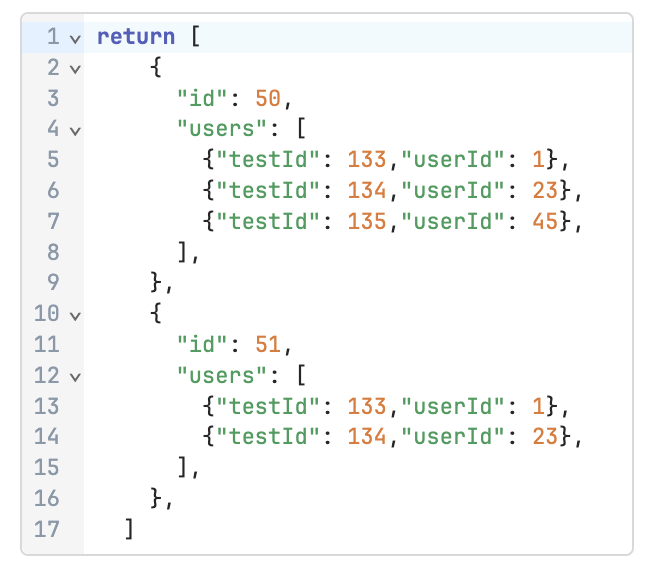Click line number 5 in the gutter

(52, 160)
